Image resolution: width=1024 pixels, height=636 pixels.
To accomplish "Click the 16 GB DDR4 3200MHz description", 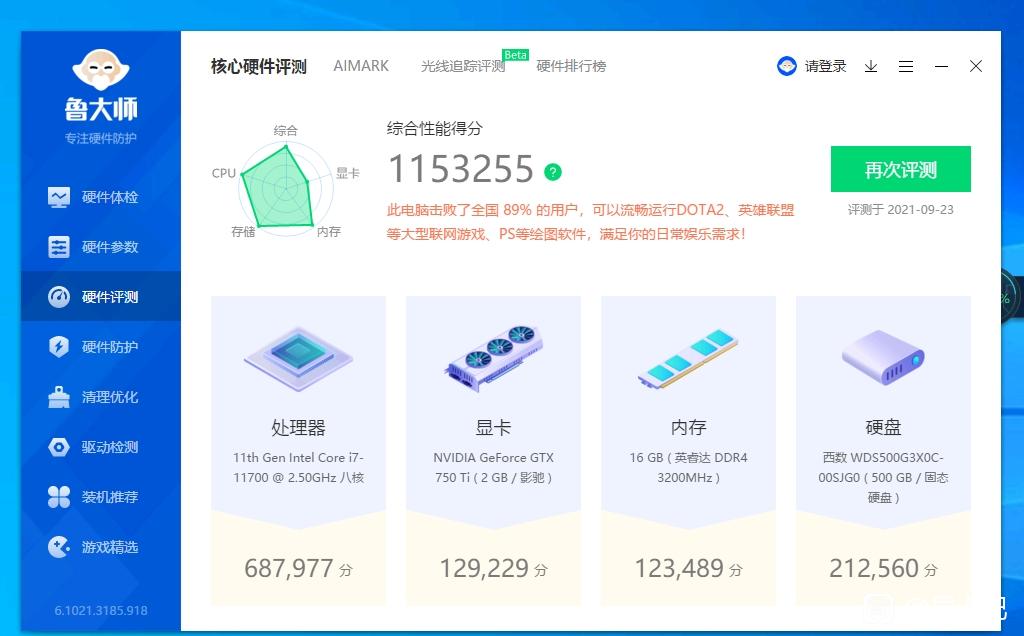I will click(x=688, y=468).
